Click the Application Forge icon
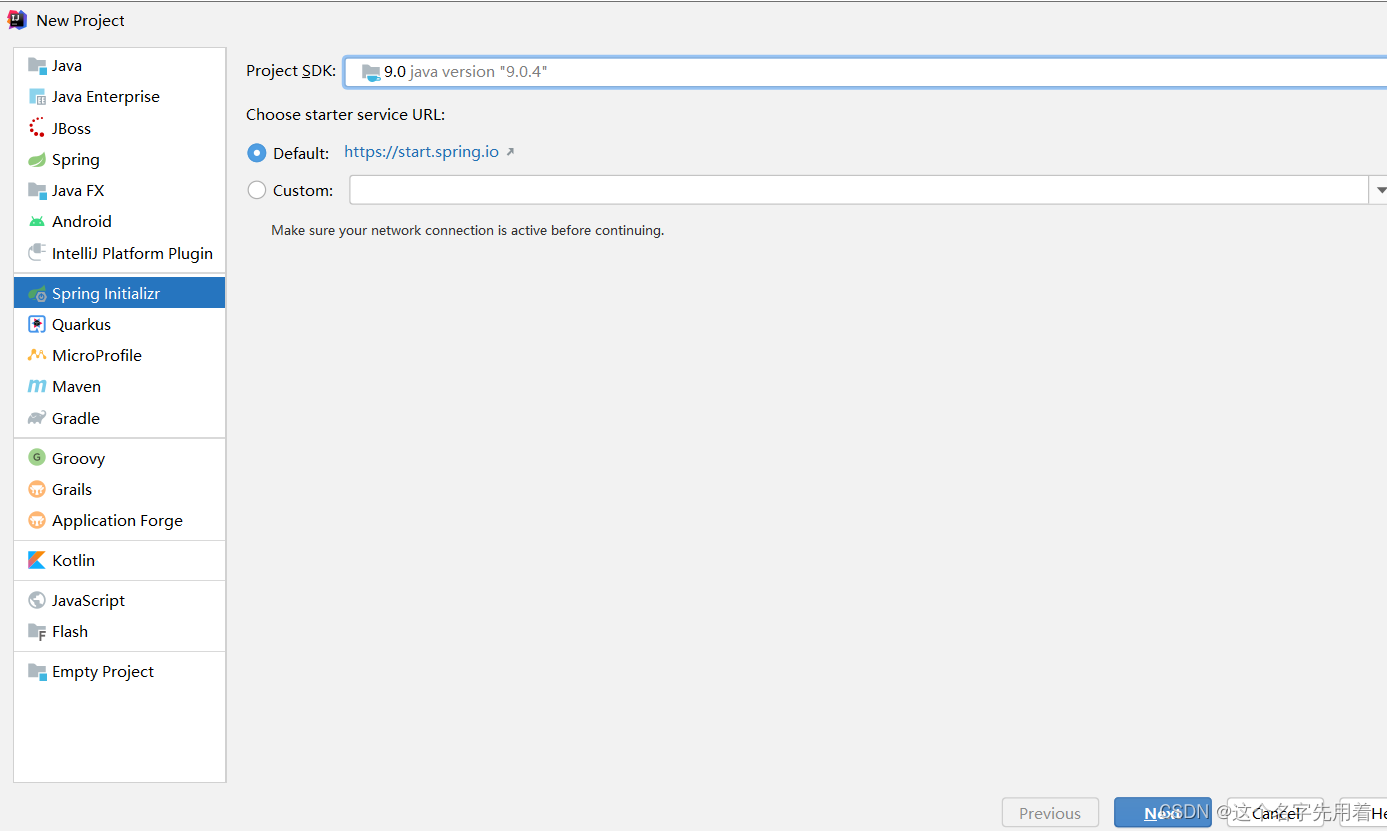Image resolution: width=1387 pixels, height=831 pixels. coord(37,521)
